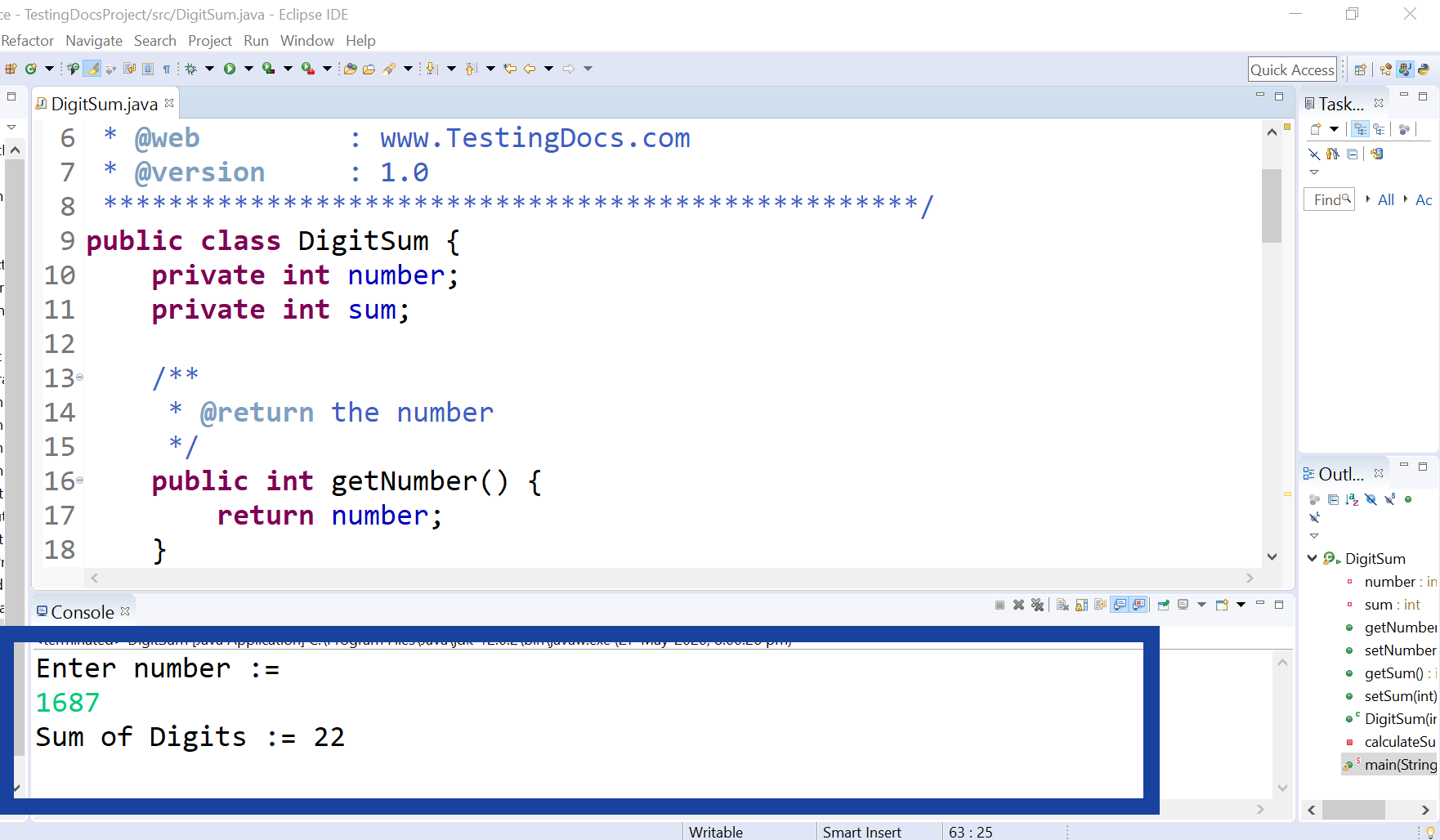
Task: Click the console Scroll Lock icon
Action: click(1081, 605)
